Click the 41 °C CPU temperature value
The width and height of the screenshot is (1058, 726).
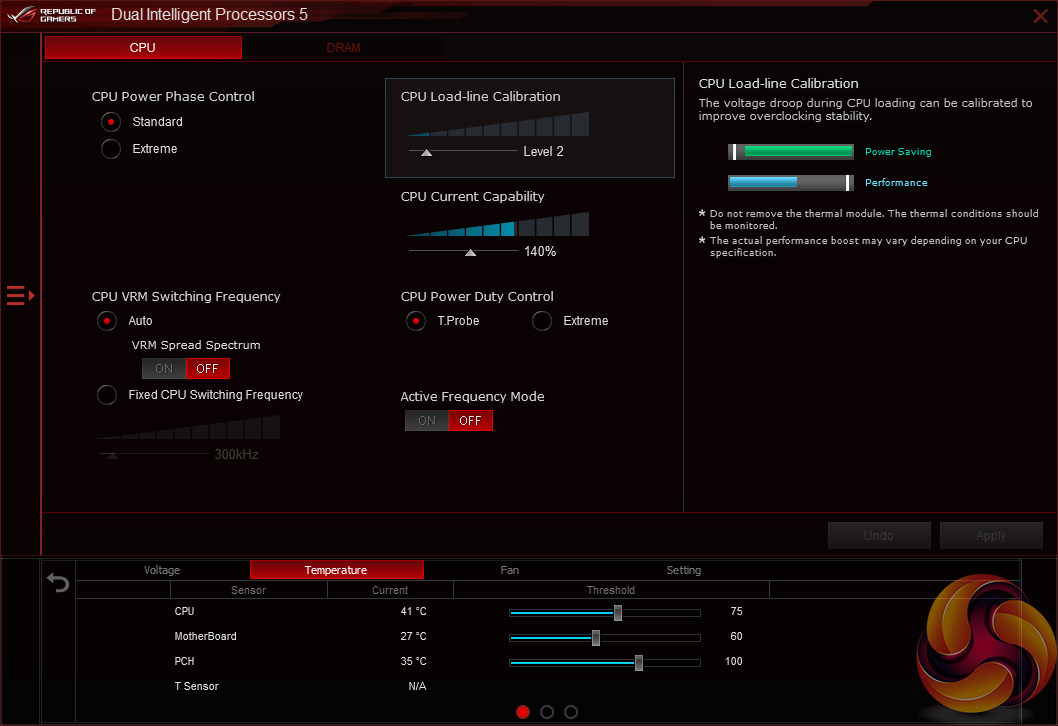(x=413, y=611)
